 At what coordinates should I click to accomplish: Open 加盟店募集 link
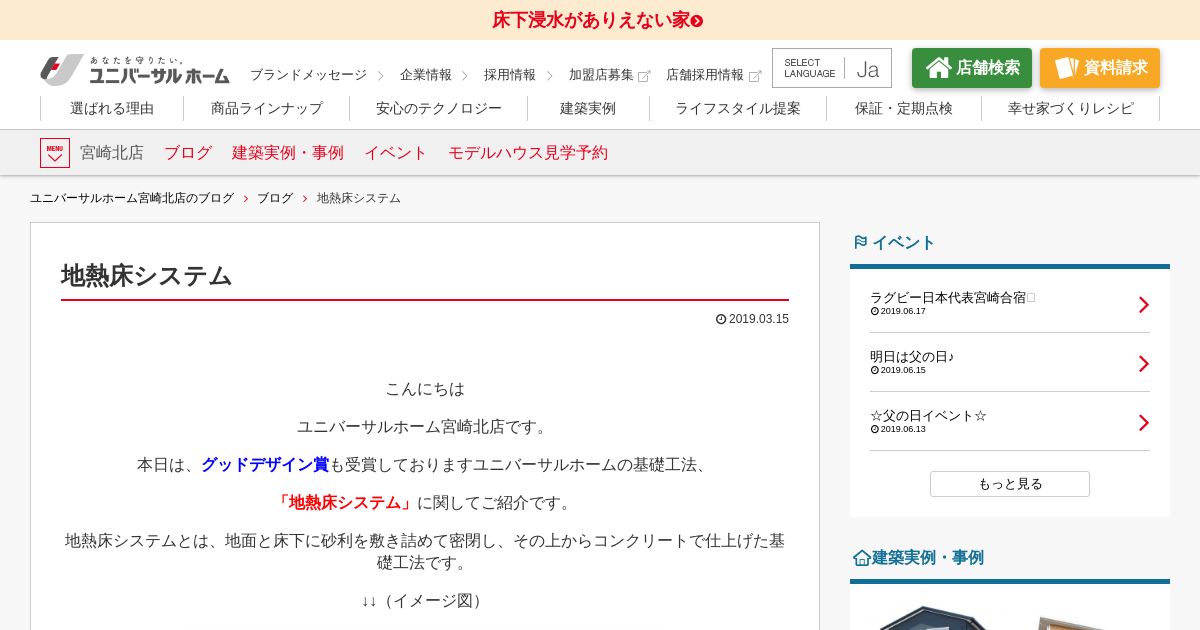tap(601, 75)
